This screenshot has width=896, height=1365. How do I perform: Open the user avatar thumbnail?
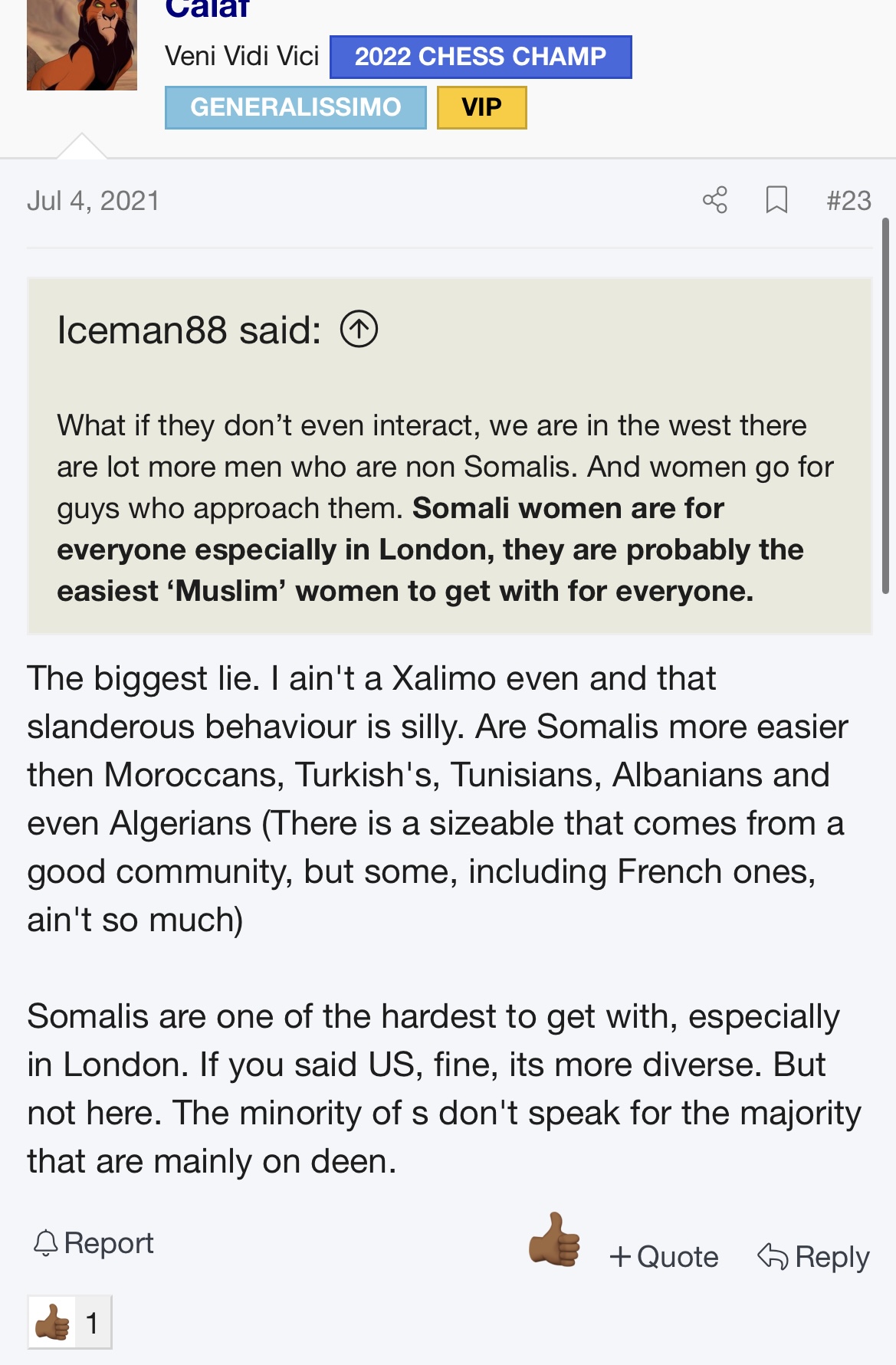[82, 45]
